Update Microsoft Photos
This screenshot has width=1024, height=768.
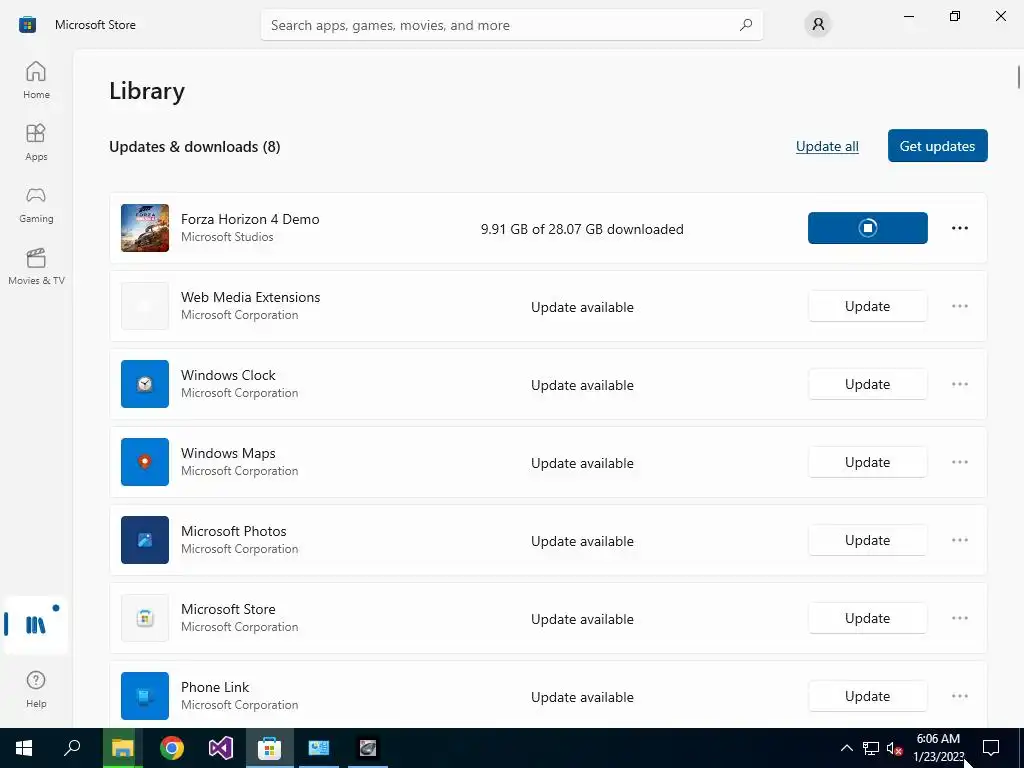click(x=867, y=540)
